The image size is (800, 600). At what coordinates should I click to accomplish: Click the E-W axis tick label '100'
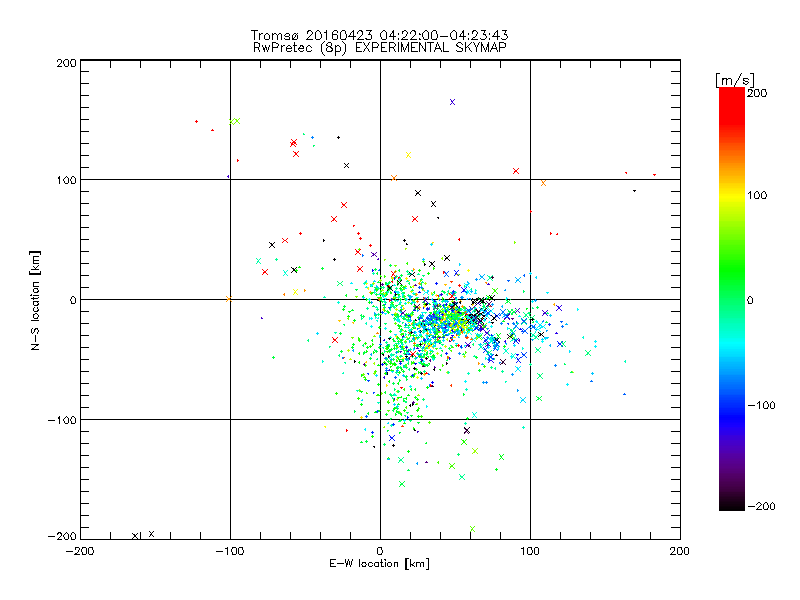point(530,551)
